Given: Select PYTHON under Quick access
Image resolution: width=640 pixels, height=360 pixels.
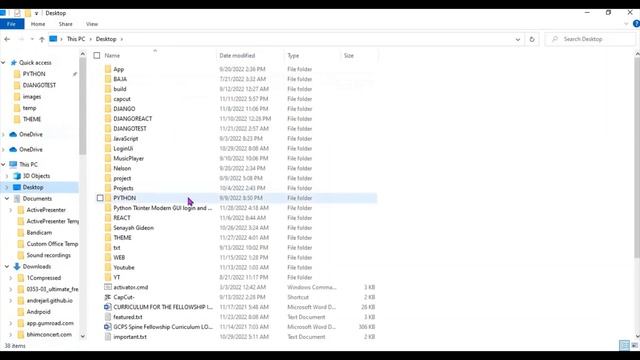Looking at the screenshot, I should coord(34,74).
